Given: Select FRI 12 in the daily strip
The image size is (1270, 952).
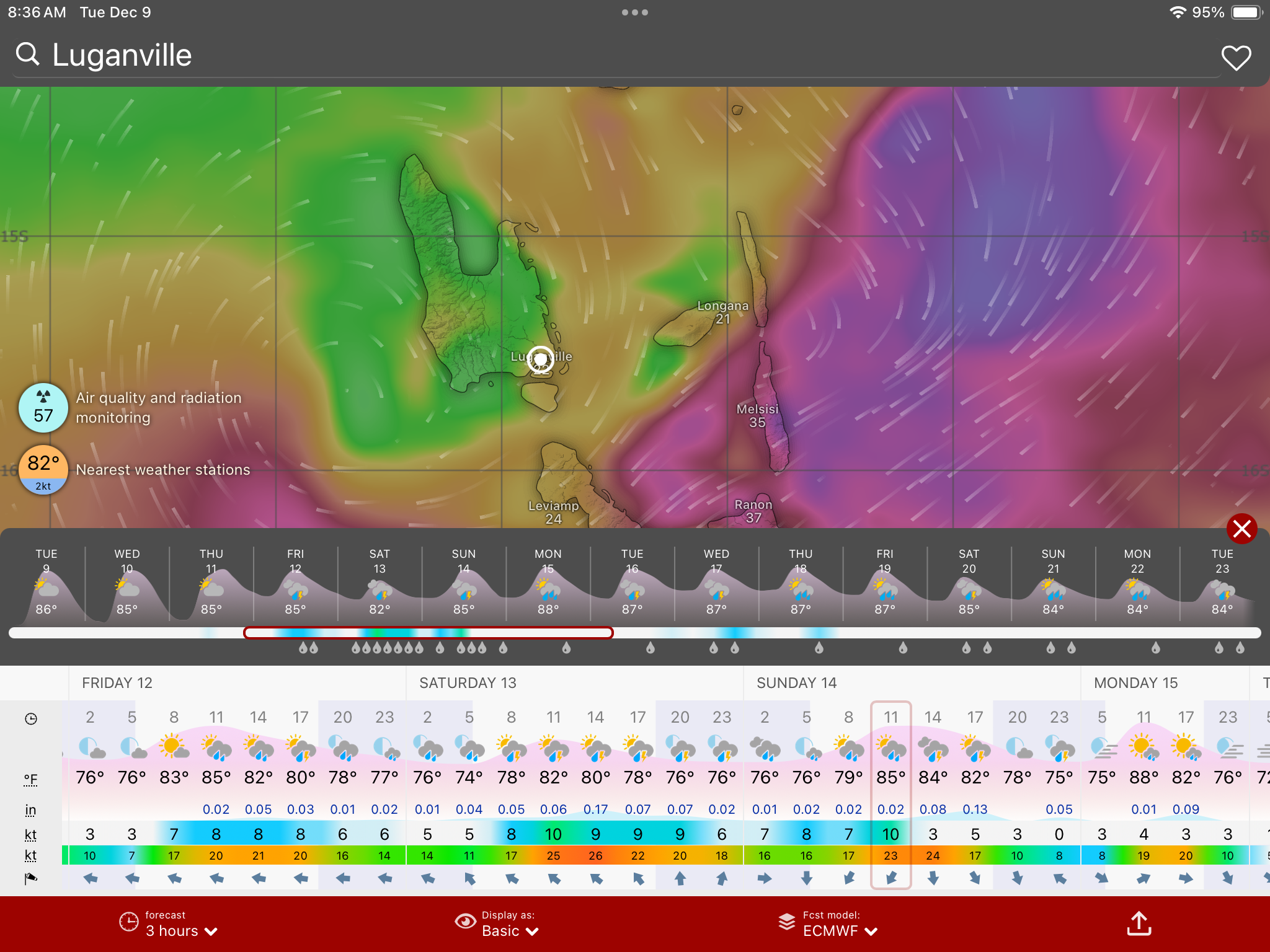Looking at the screenshot, I should [x=296, y=581].
